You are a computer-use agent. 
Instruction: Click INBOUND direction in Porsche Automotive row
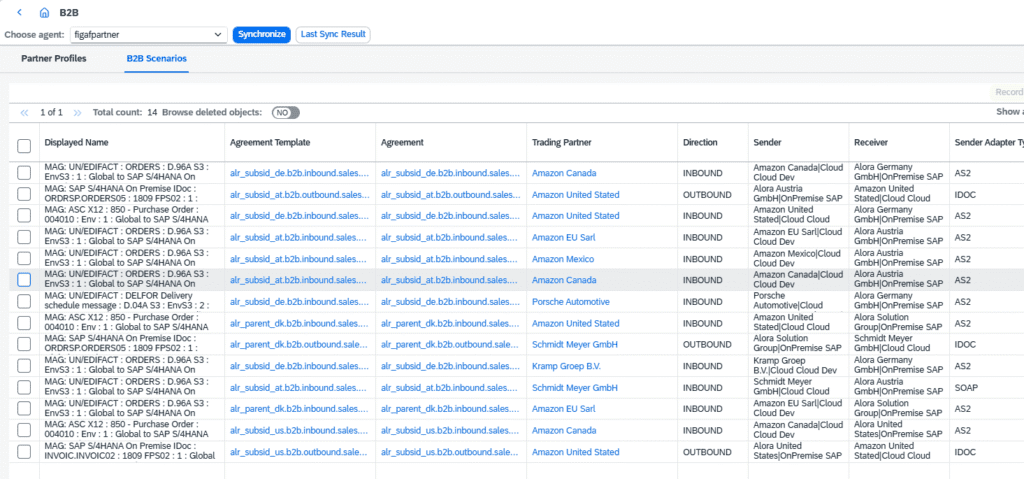(x=703, y=302)
